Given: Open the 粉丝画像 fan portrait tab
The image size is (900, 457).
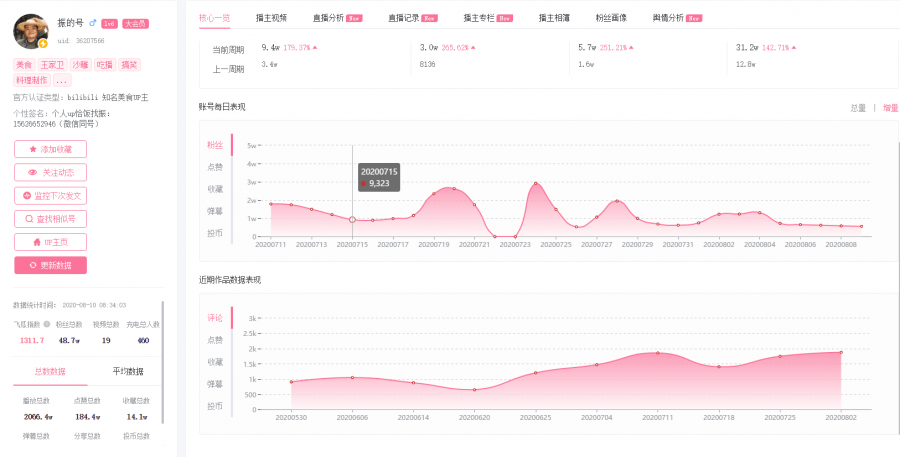Looking at the screenshot, I should pyautogui.click(x=611, y=18).
